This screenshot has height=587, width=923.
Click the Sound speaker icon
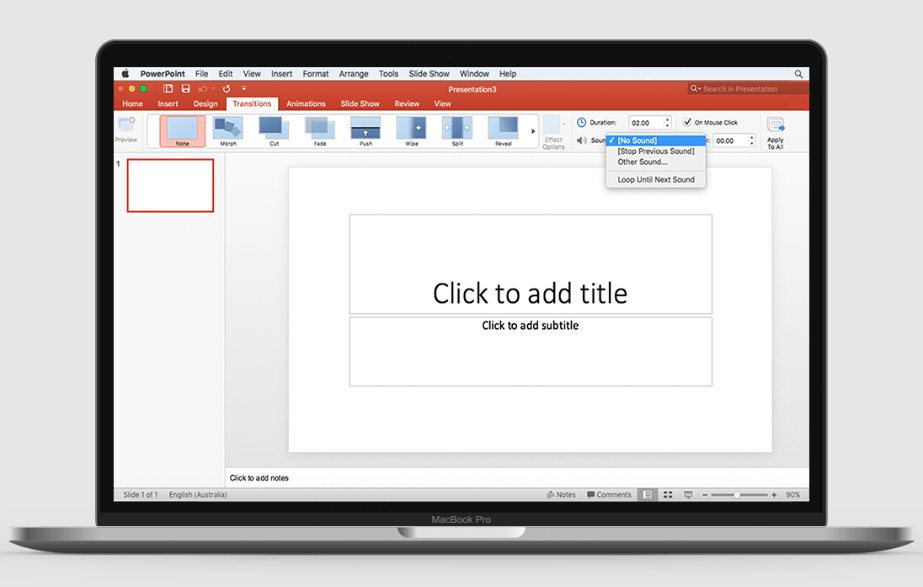[582, 140]
